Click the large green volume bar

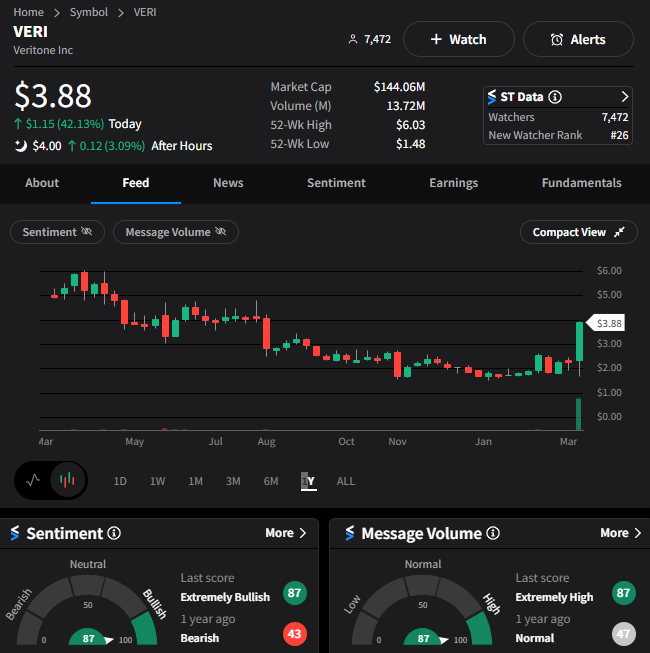[x=578, y=414]
